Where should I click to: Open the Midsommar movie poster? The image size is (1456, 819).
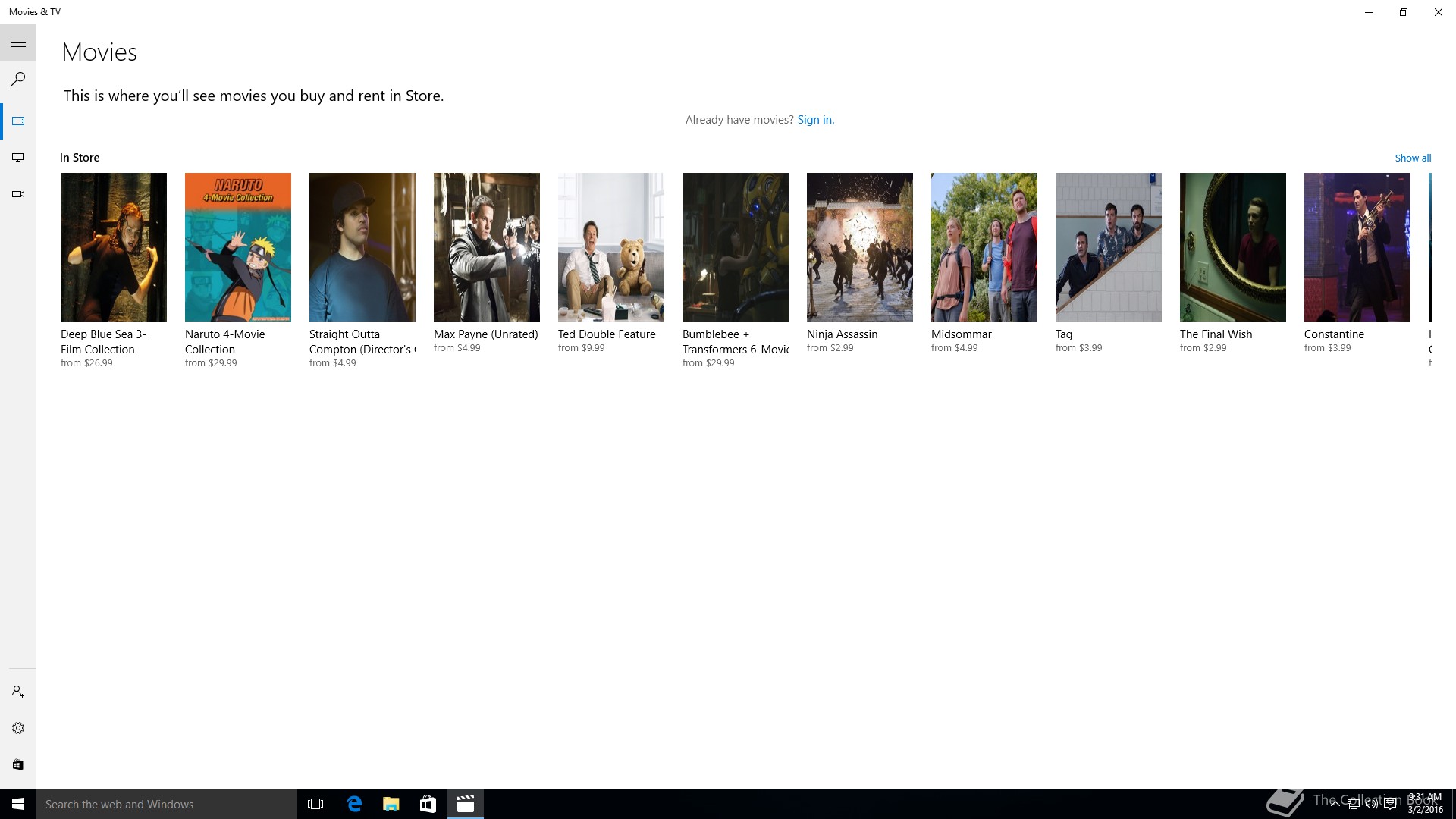pyautogui.click(x=984, y=247)
